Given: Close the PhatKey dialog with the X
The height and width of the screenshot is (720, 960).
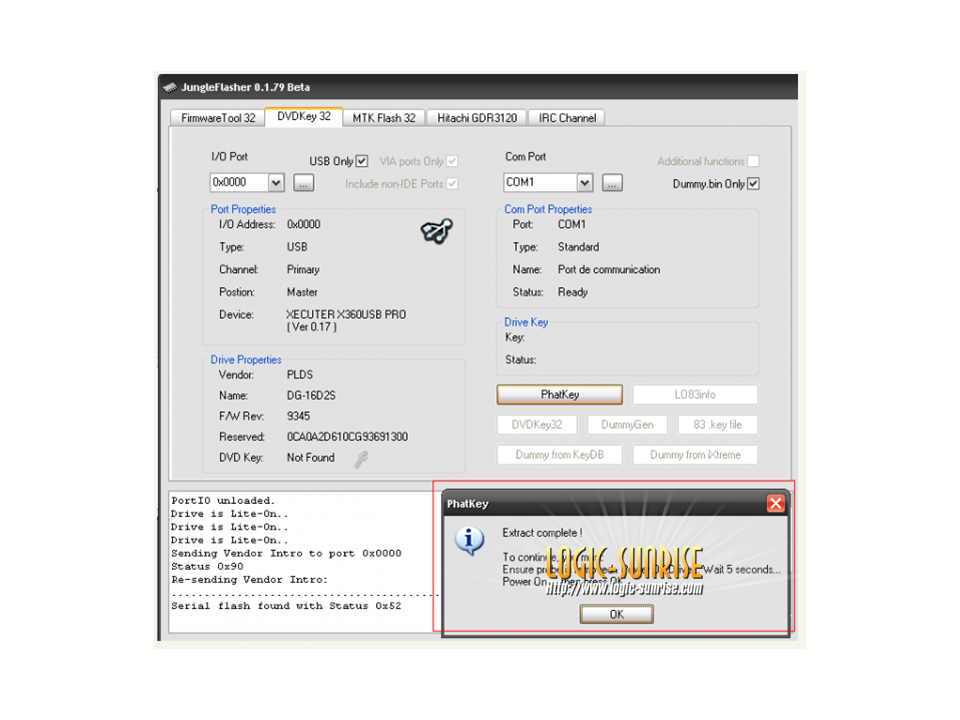Looking at the screenshot, I should tap(776, 503).
